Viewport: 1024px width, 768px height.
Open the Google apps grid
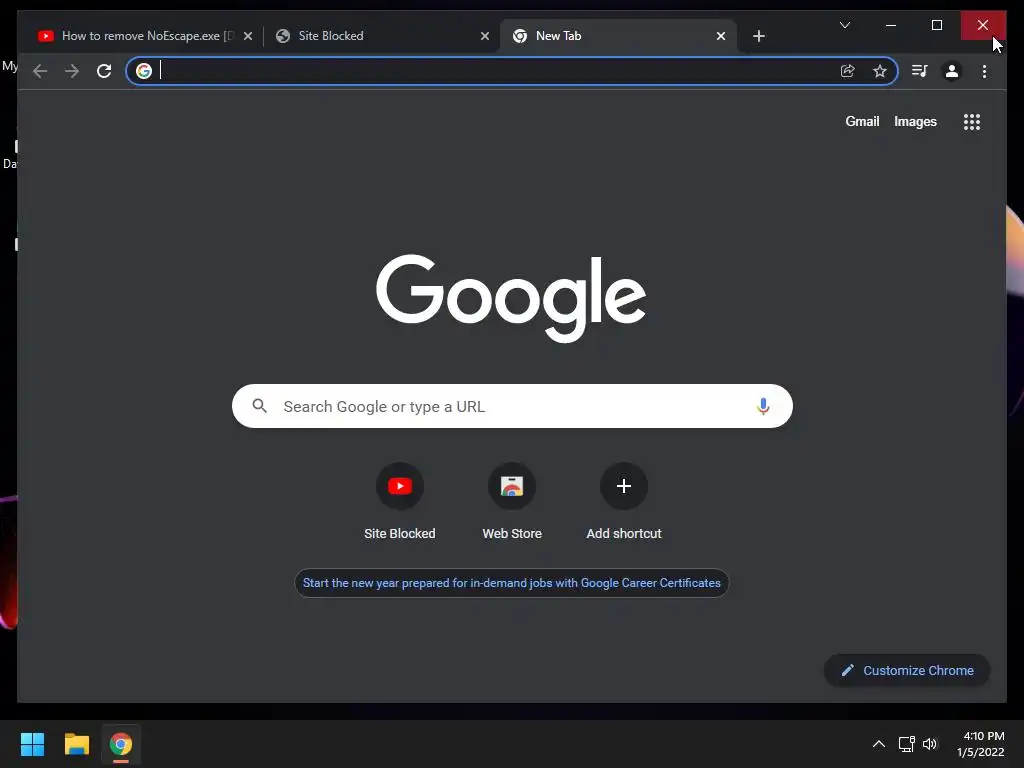pyautogui.click(x=972, y=121)
